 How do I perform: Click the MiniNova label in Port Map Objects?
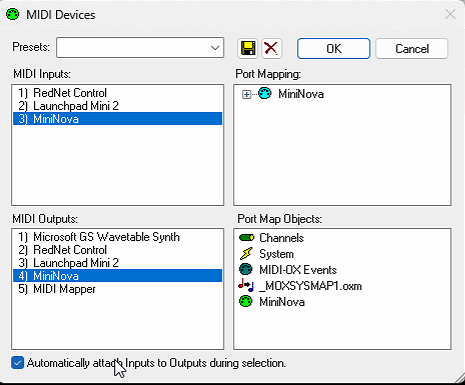pyautogui.click(x=282, y=302)
